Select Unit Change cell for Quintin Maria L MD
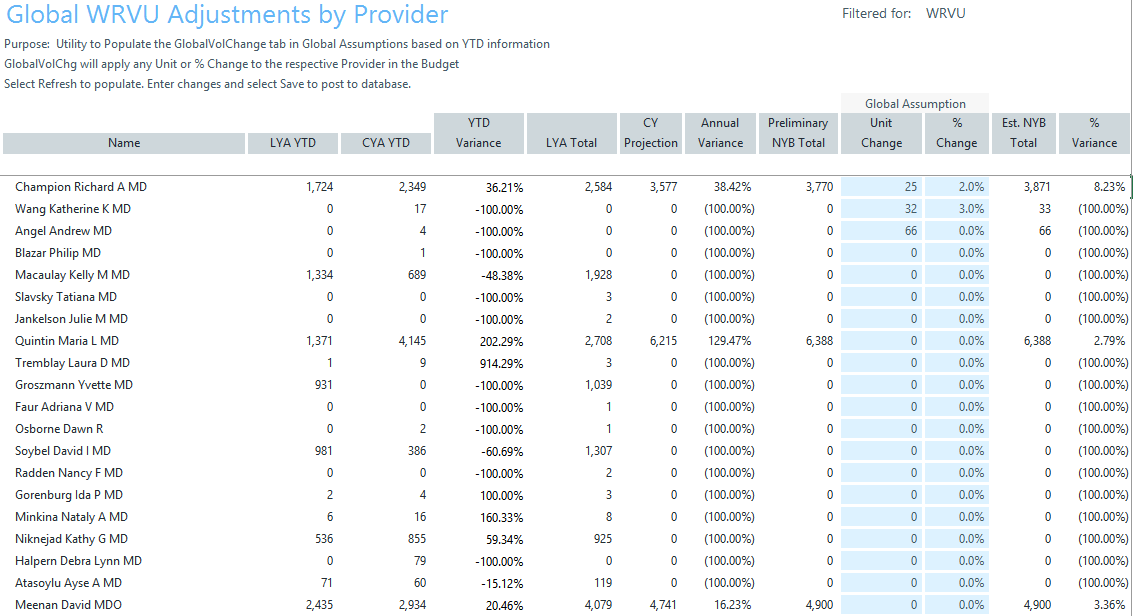Screen dimensions: 1133x616 (881, 341)
